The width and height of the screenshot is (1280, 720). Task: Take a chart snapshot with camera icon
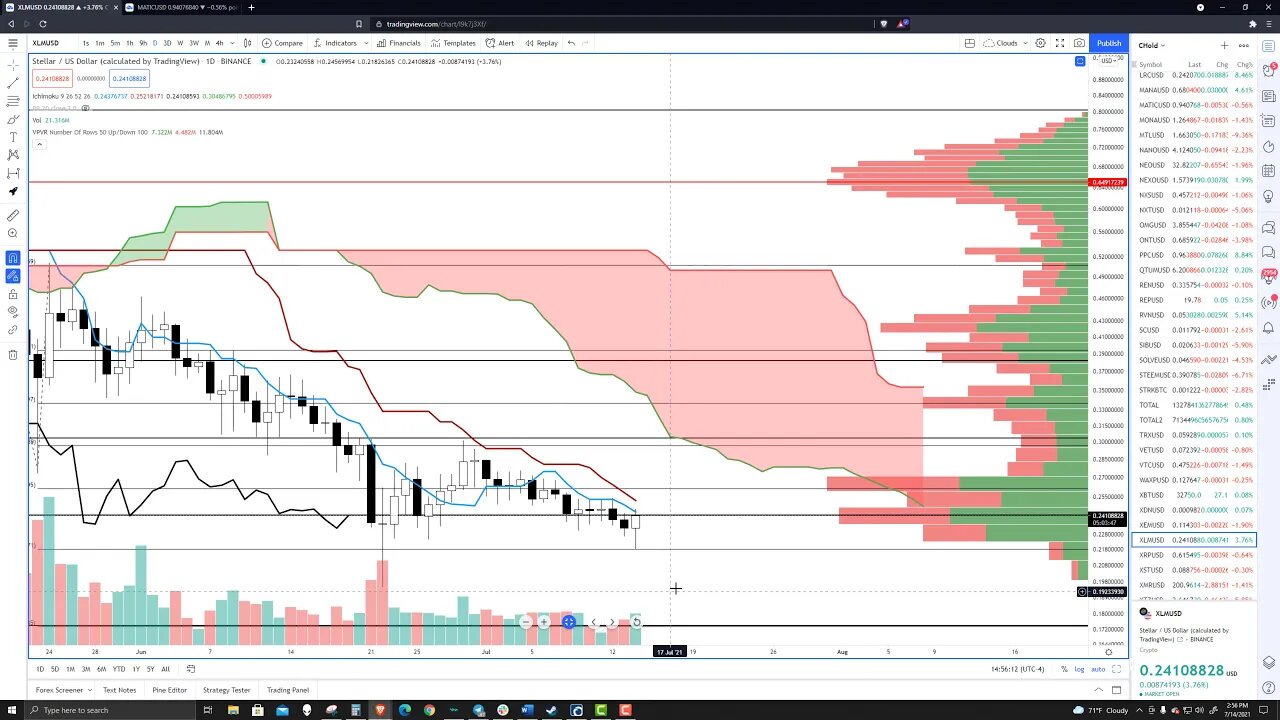pyautogui.click(x=1079, y=43)
